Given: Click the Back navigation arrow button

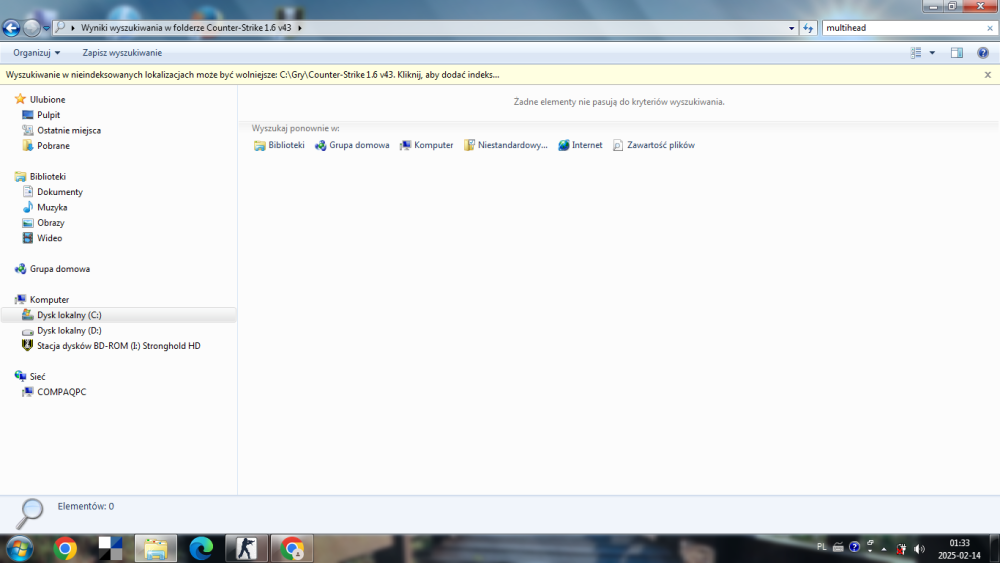Looking at the screenshot, I should click(12, 28).
